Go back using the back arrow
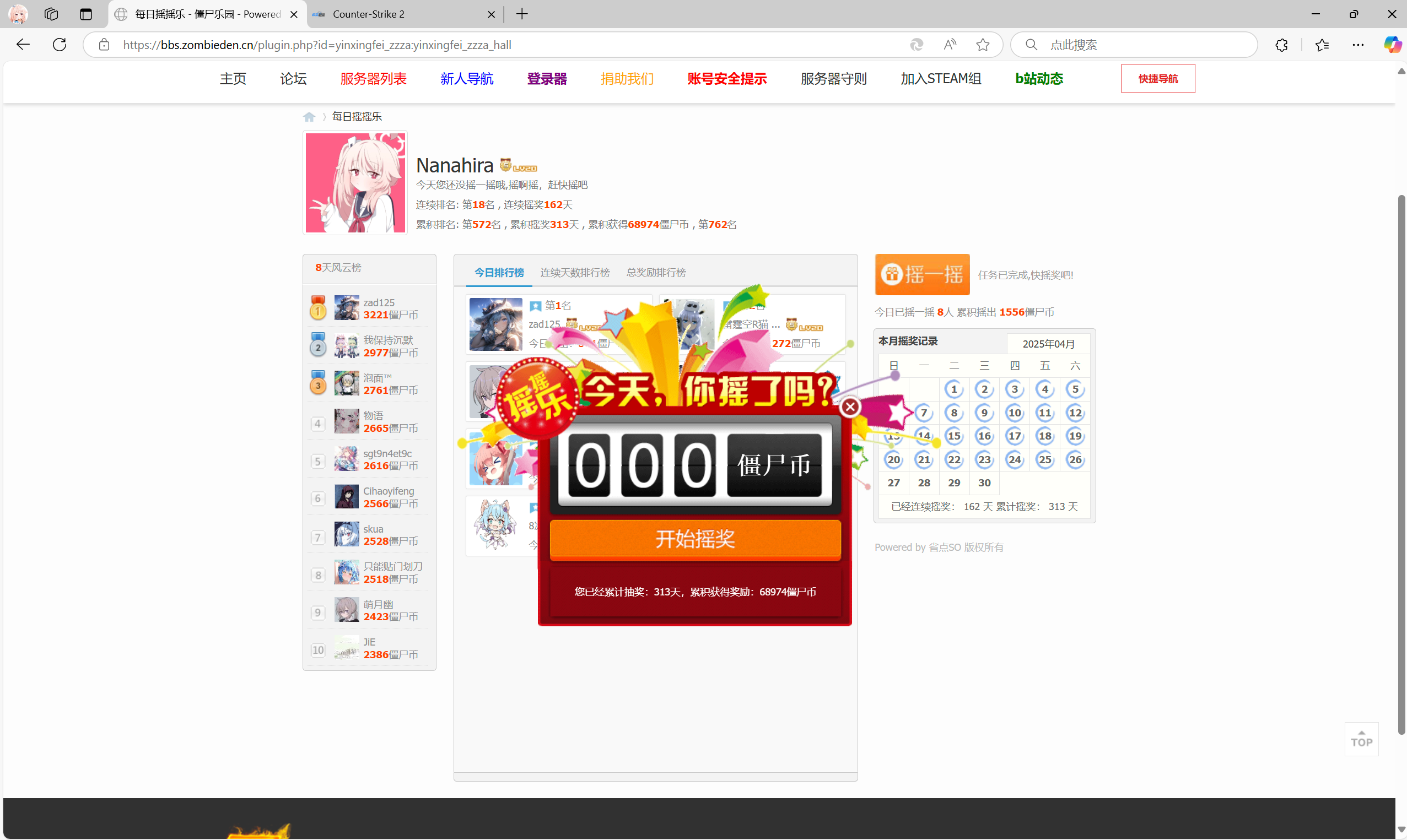The image size is (1407, 840). point(23,45)
